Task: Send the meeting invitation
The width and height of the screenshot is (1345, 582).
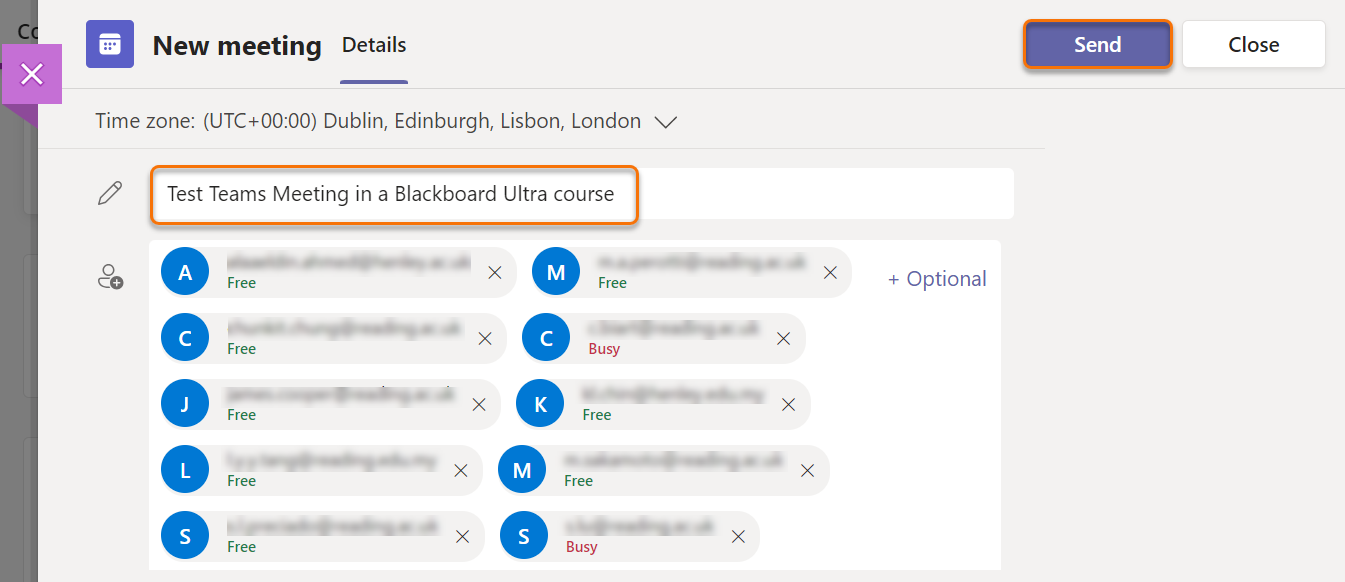Action: 1097,45
